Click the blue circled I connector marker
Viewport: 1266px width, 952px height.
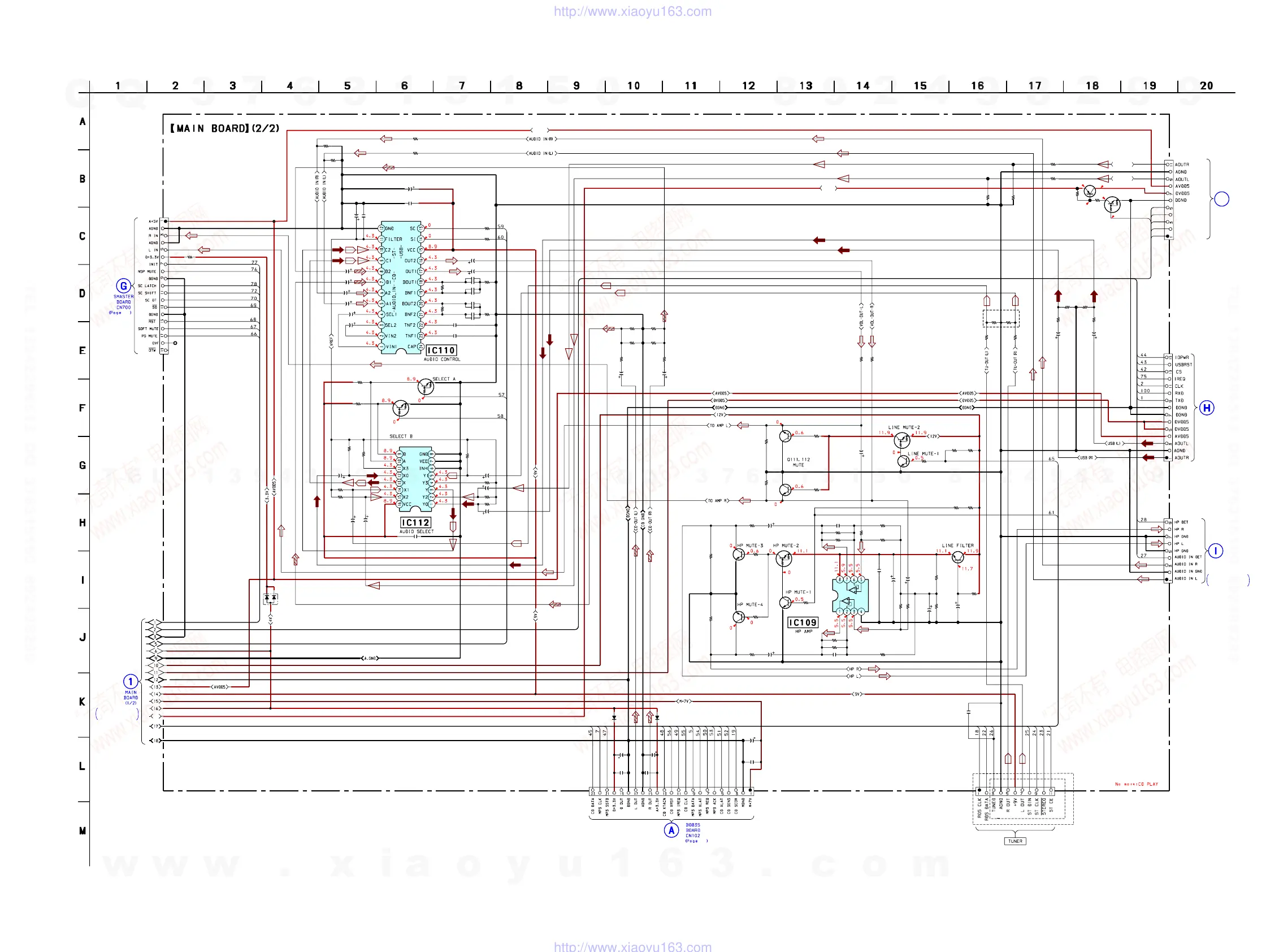(1215, 551)
